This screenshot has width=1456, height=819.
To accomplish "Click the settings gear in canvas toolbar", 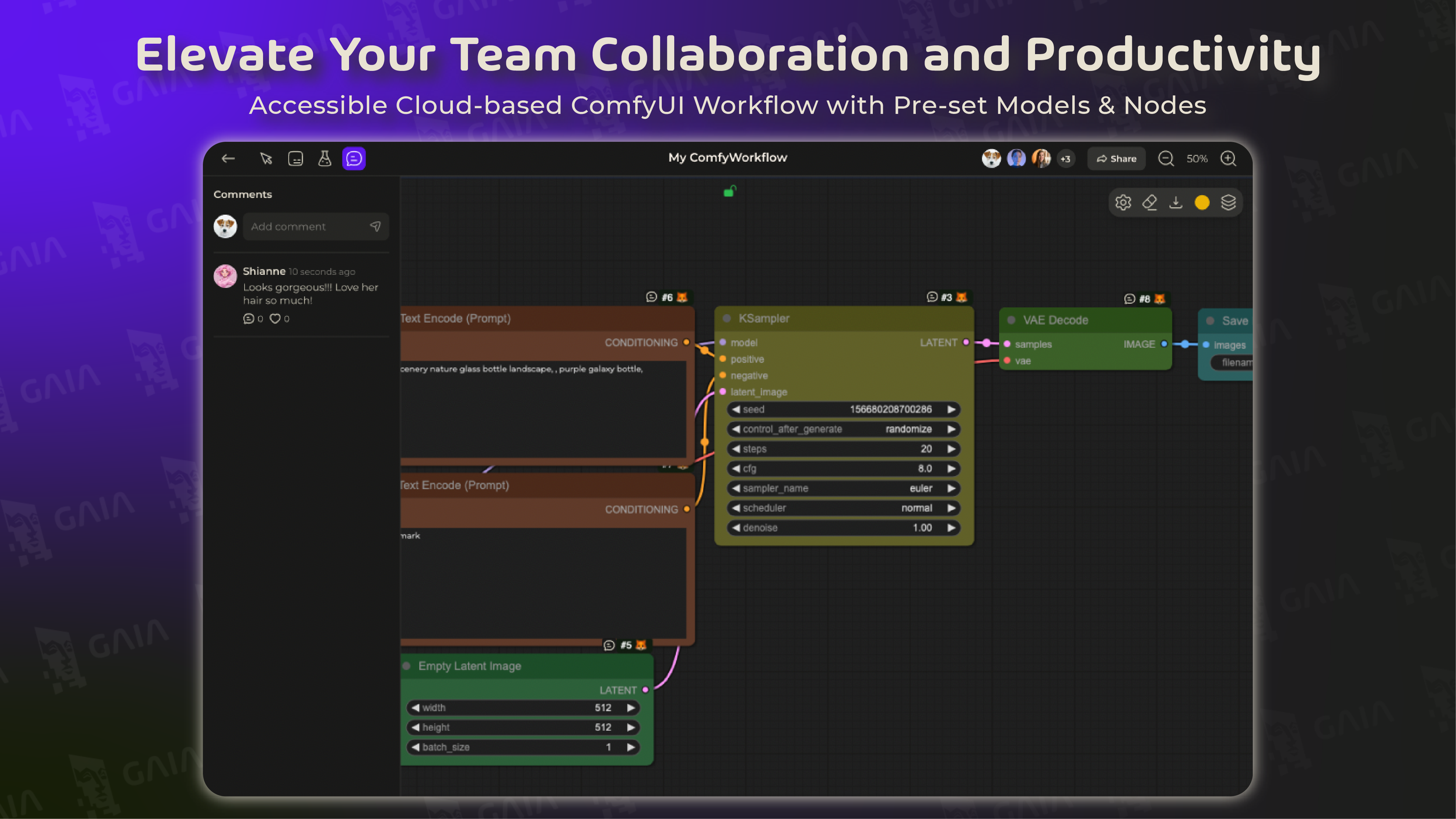I will [x=1122, y=202].
